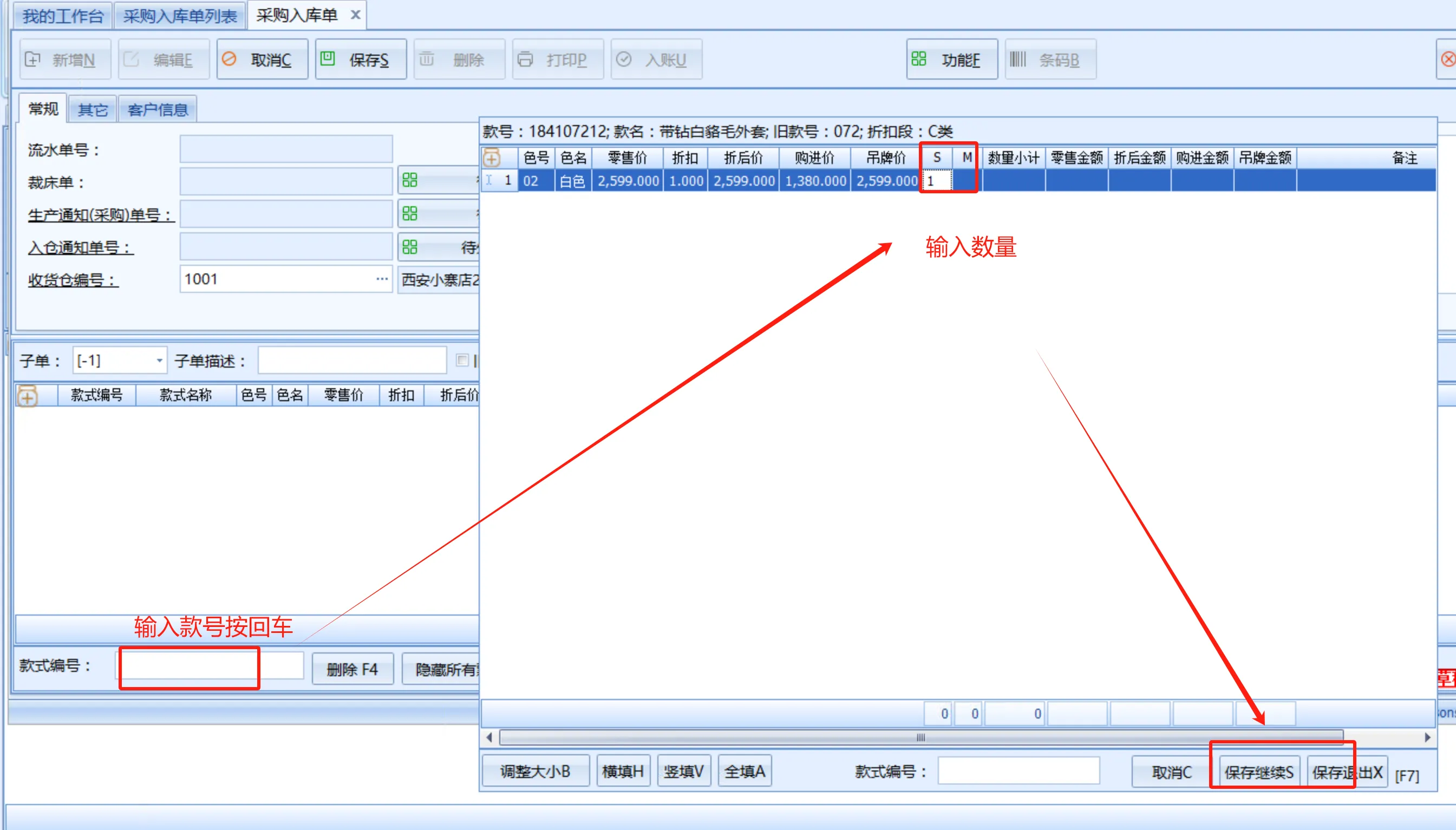
Task: Open the Function (功能F) menu icon
Action: click(919, 60)
